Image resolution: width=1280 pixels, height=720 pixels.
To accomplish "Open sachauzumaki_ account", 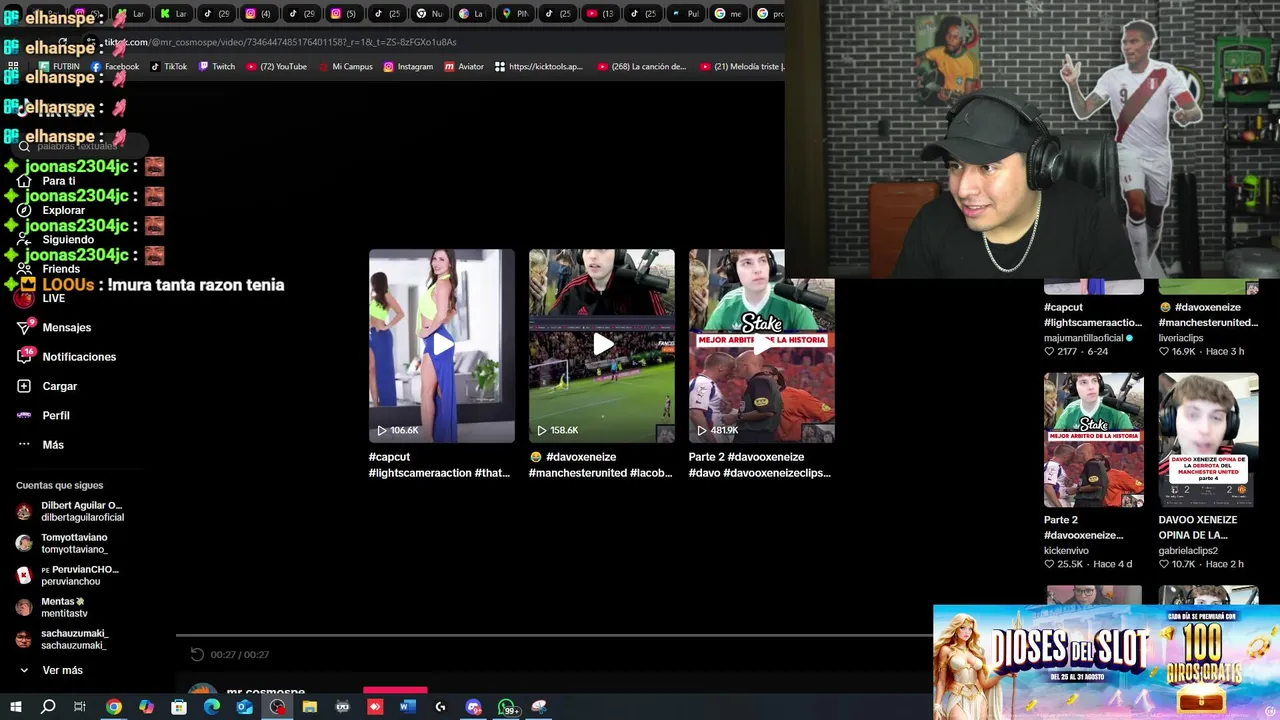I will (63, 639).
